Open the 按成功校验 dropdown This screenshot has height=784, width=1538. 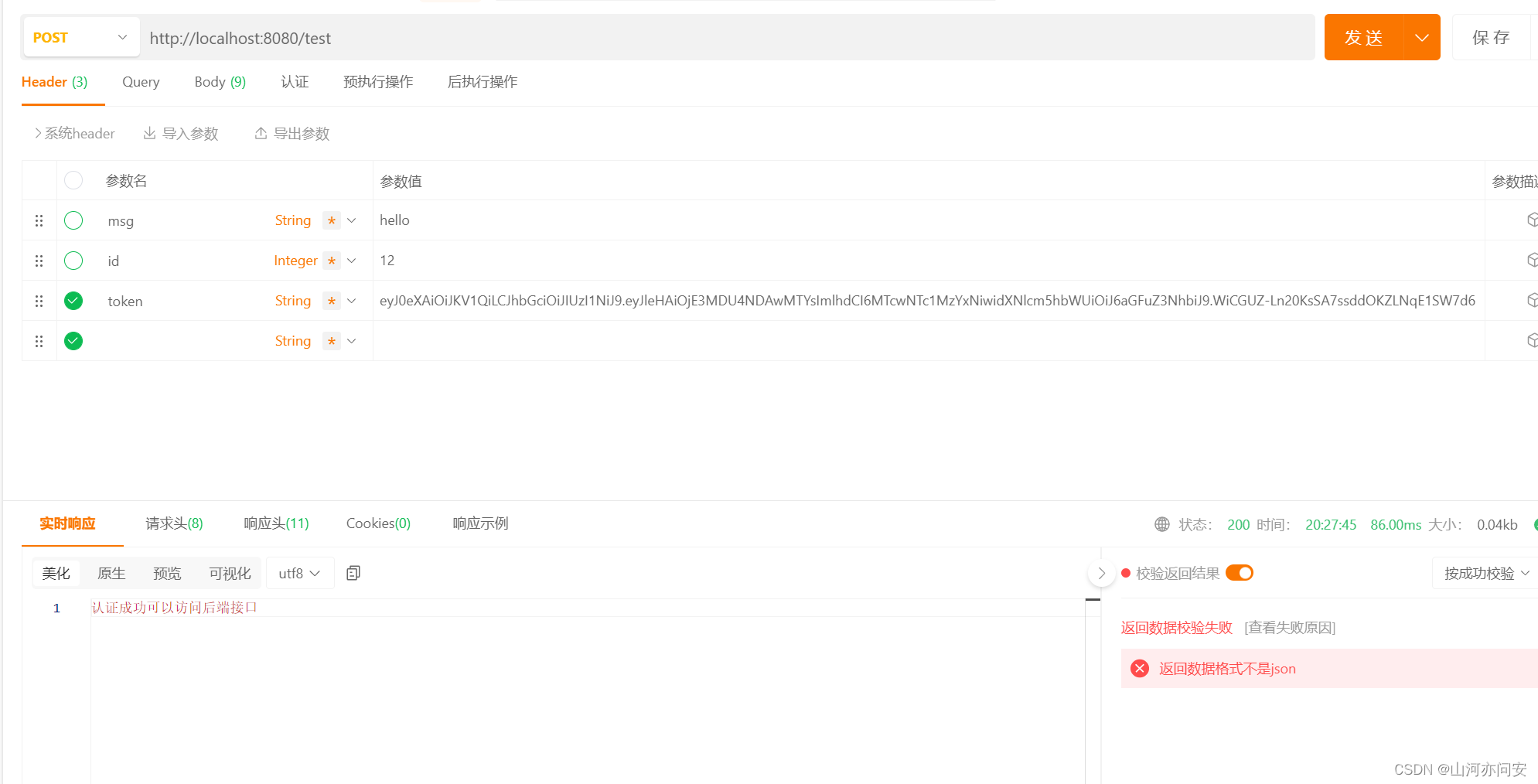coord(1486,573)
